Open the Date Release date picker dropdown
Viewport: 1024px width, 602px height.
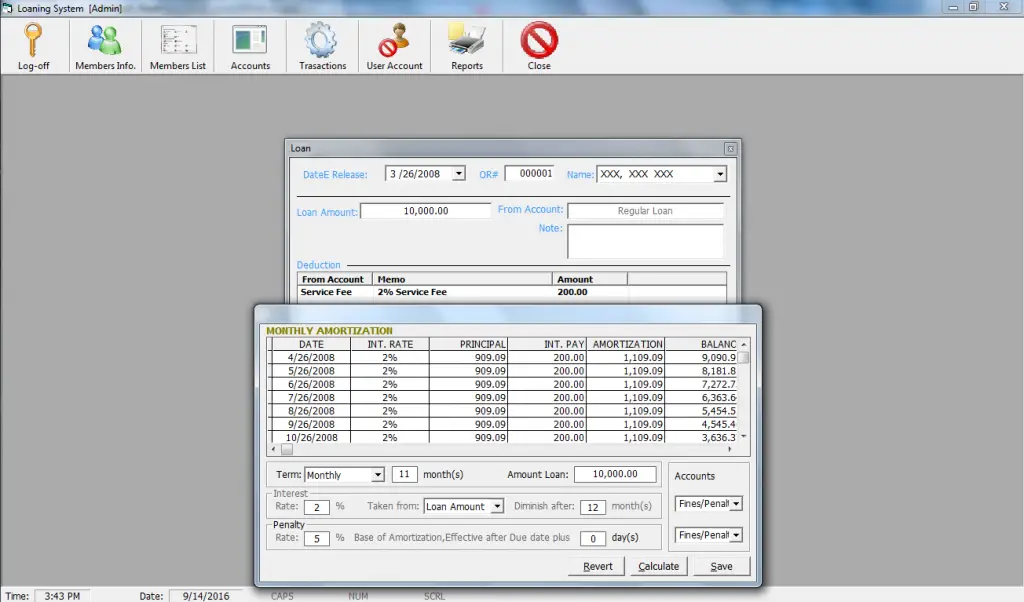coord(459,172)
